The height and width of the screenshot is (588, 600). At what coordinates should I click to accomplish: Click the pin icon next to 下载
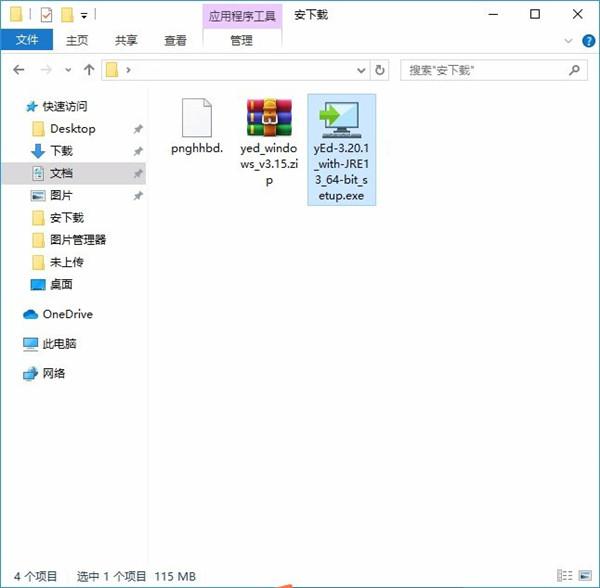click(138, 151)
